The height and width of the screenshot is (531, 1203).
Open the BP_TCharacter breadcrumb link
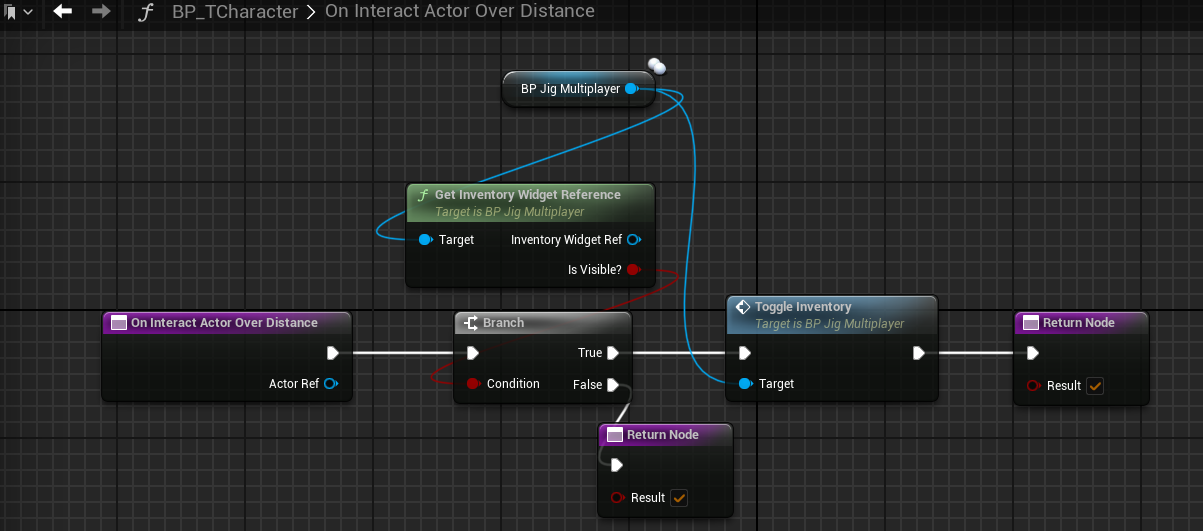(234, 12)
